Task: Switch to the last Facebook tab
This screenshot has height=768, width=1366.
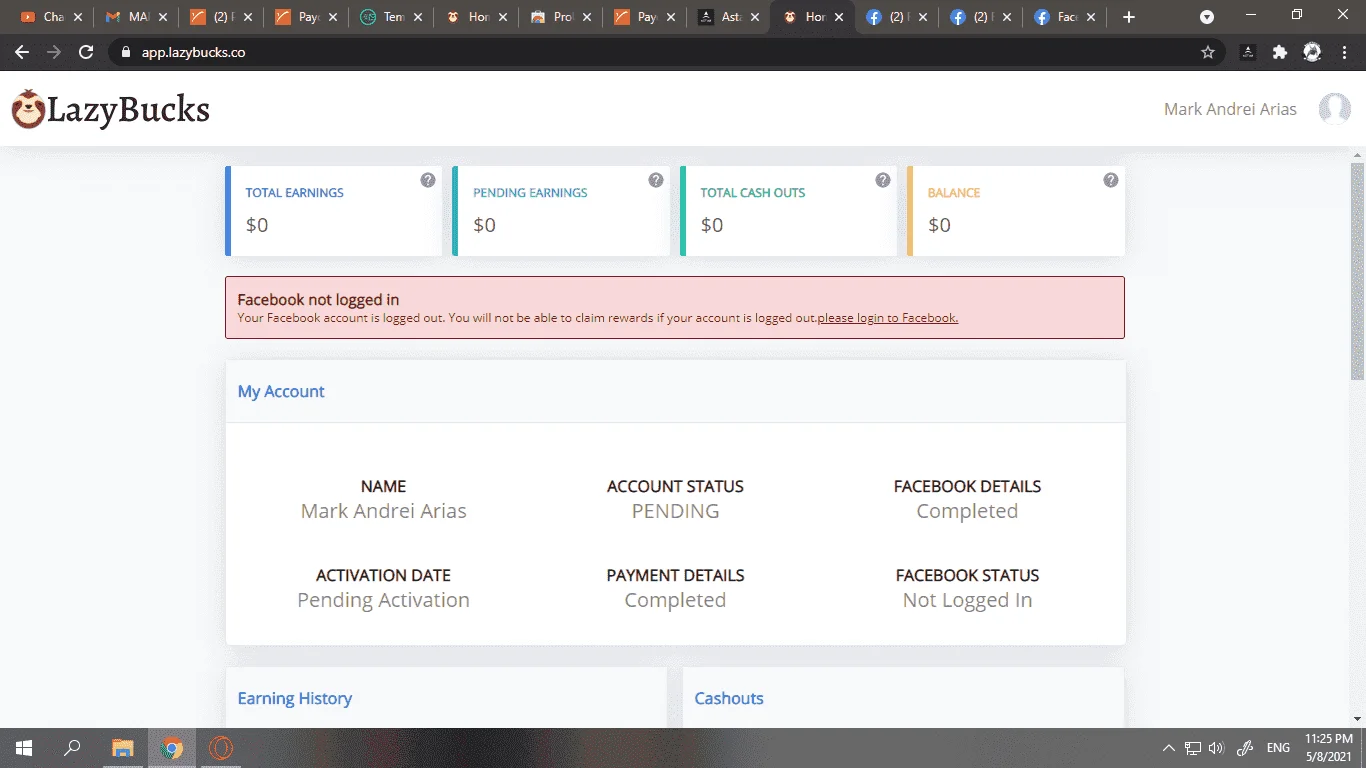Action: [x=1067, y=17]
